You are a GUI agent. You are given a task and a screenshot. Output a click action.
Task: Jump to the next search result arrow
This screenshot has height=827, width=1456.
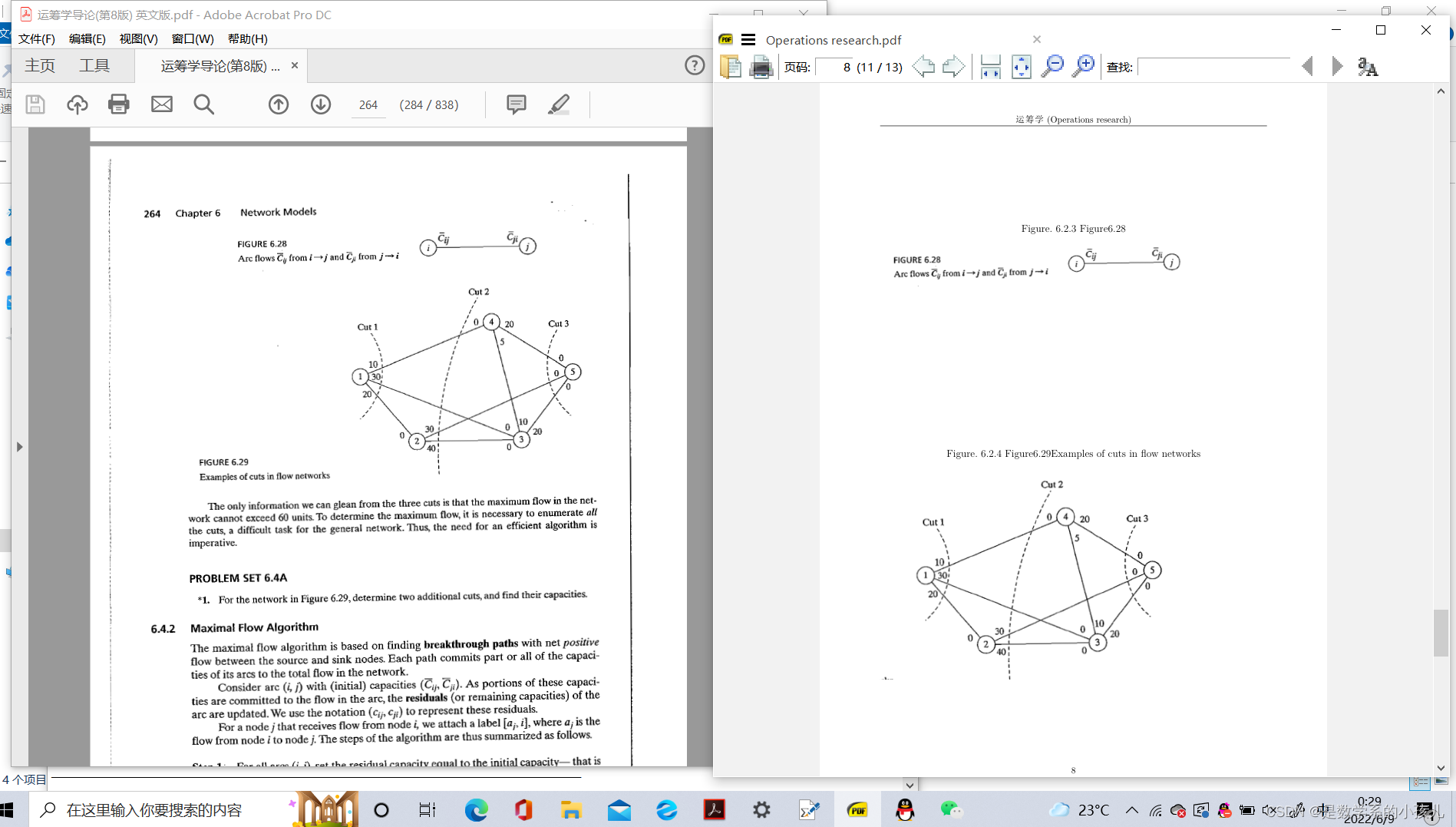[x=1337, y=67]
